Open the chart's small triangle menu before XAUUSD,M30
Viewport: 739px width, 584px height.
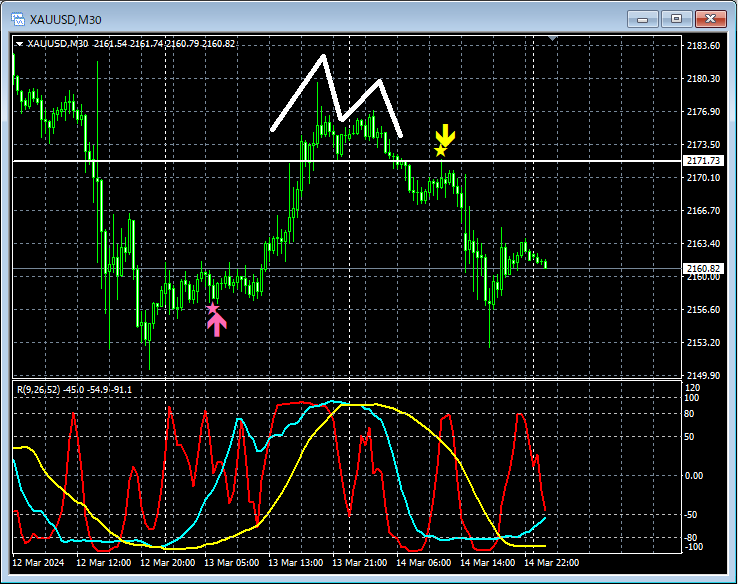[x=19, y=44]
